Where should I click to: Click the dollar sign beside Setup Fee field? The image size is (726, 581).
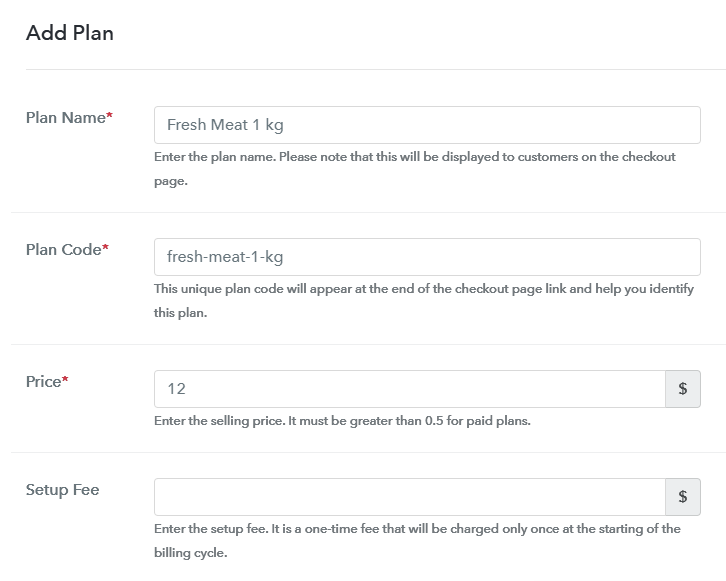[683, 496]
